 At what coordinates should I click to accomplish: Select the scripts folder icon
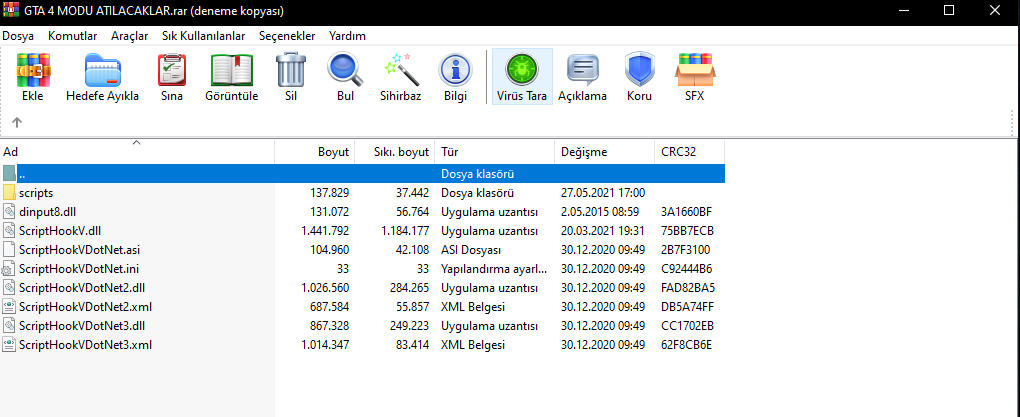[x=9, y=193]
